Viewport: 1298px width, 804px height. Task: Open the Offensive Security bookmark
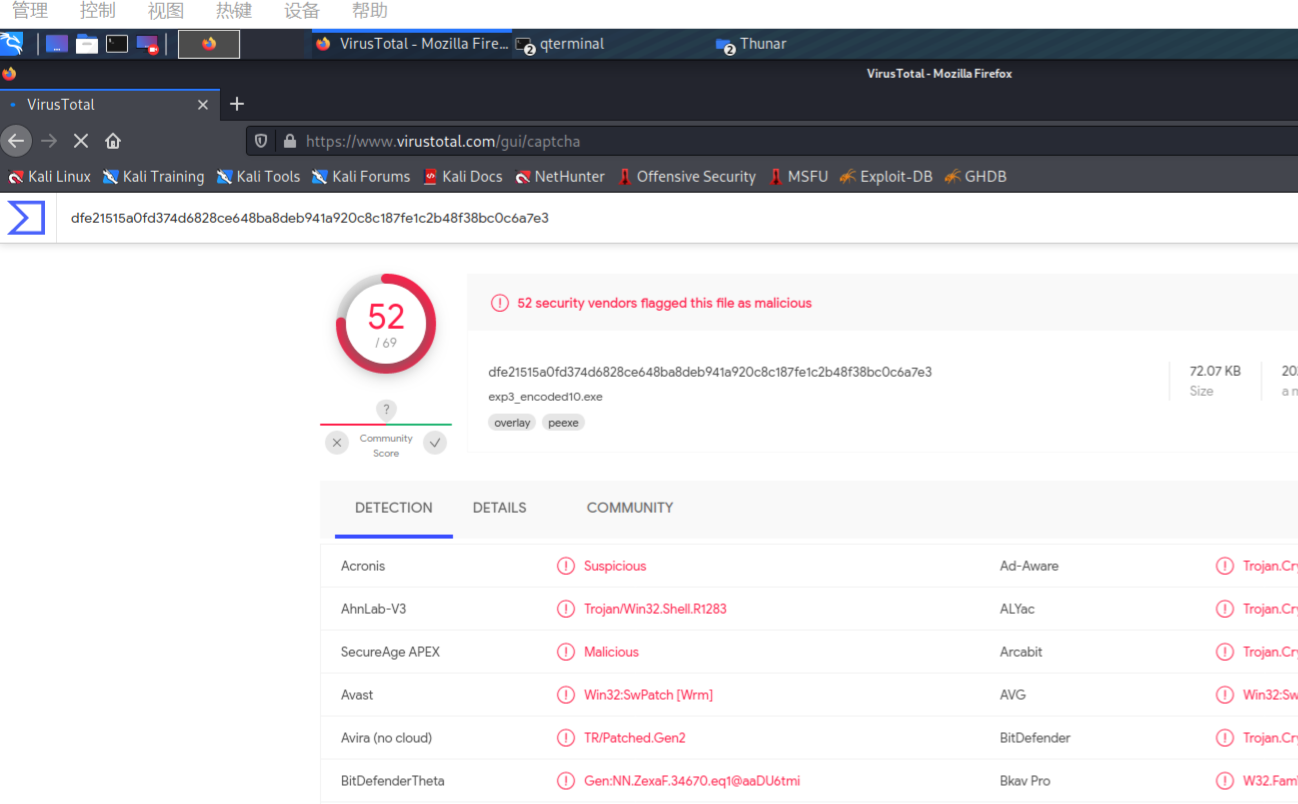click(686, 177)
